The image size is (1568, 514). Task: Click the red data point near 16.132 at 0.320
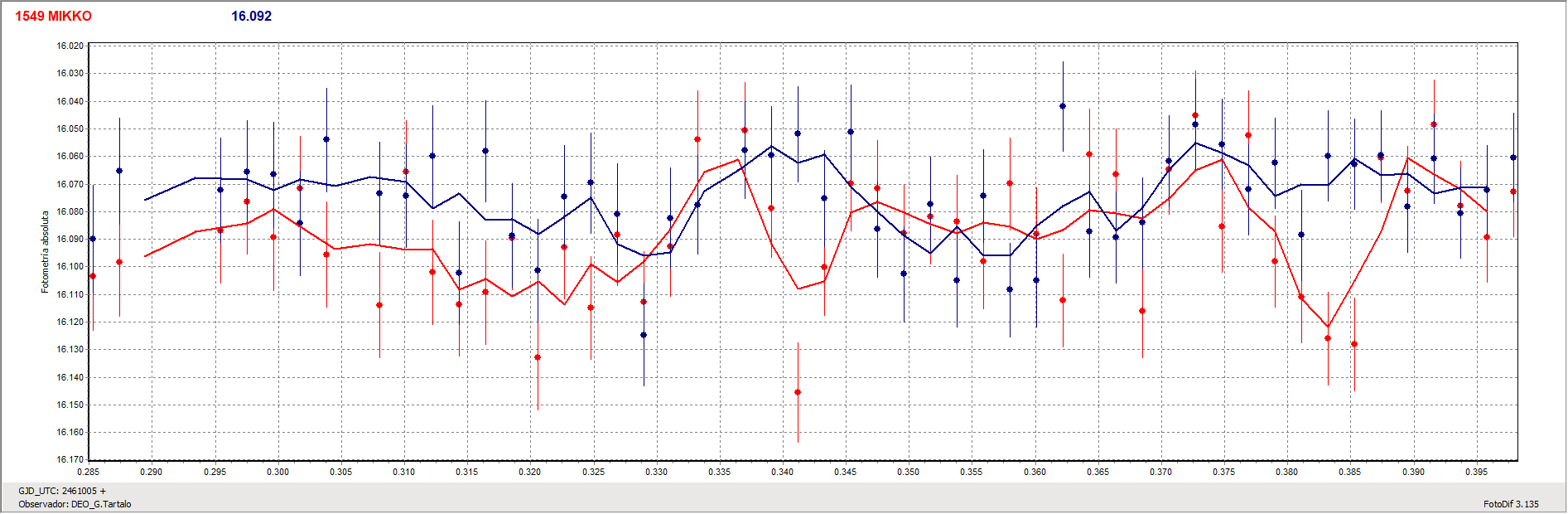coord(538,357)
